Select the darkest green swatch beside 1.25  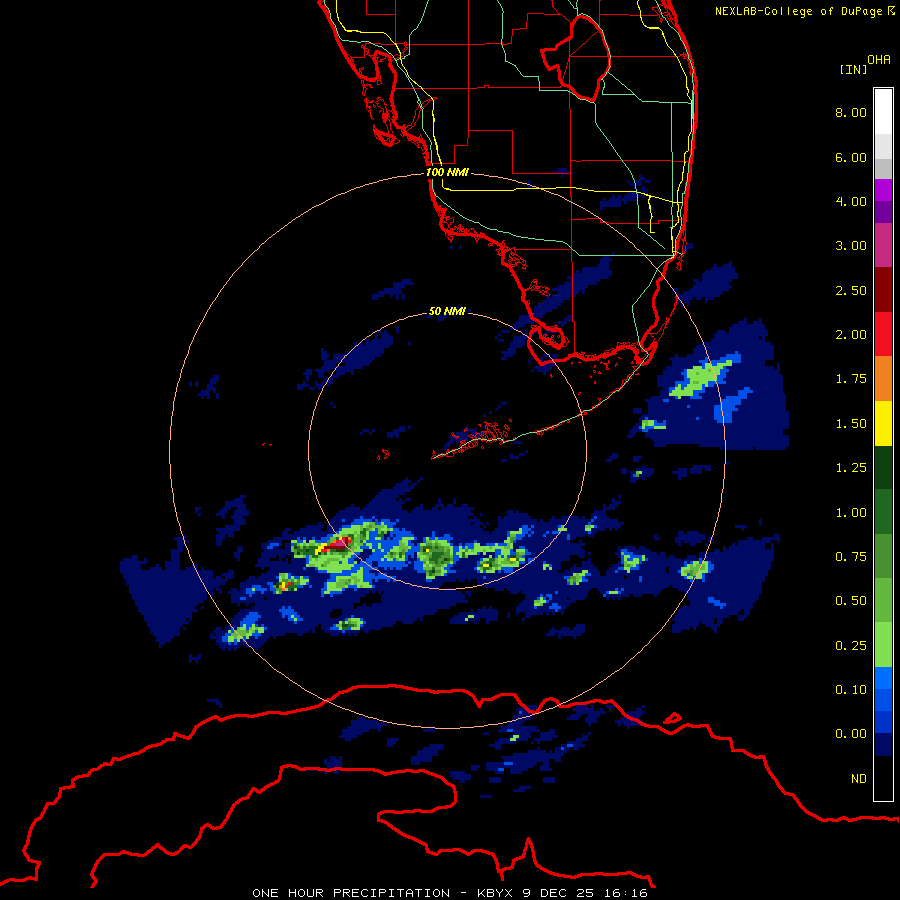883,468
